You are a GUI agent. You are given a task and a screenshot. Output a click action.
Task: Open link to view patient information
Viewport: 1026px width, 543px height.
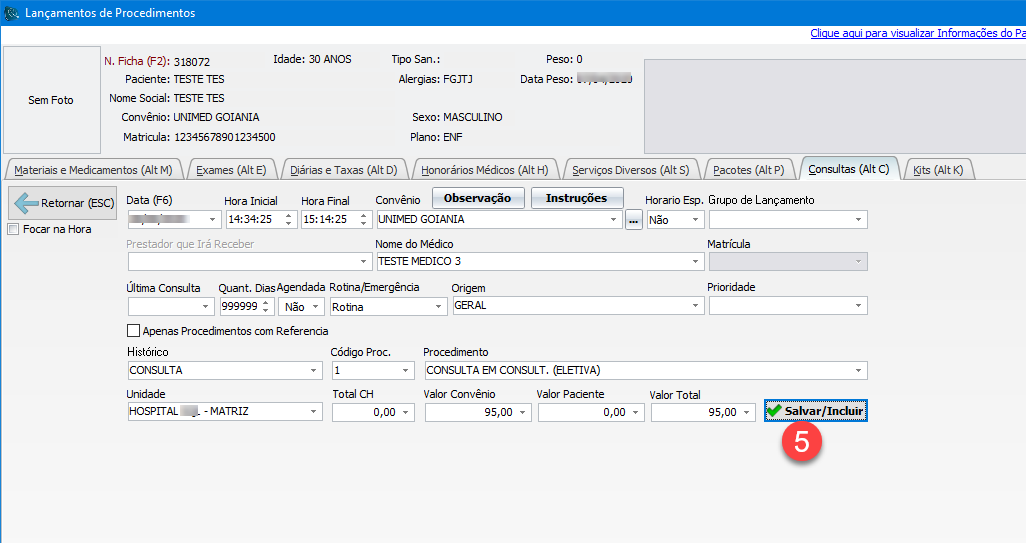click(x=917, y=33)
